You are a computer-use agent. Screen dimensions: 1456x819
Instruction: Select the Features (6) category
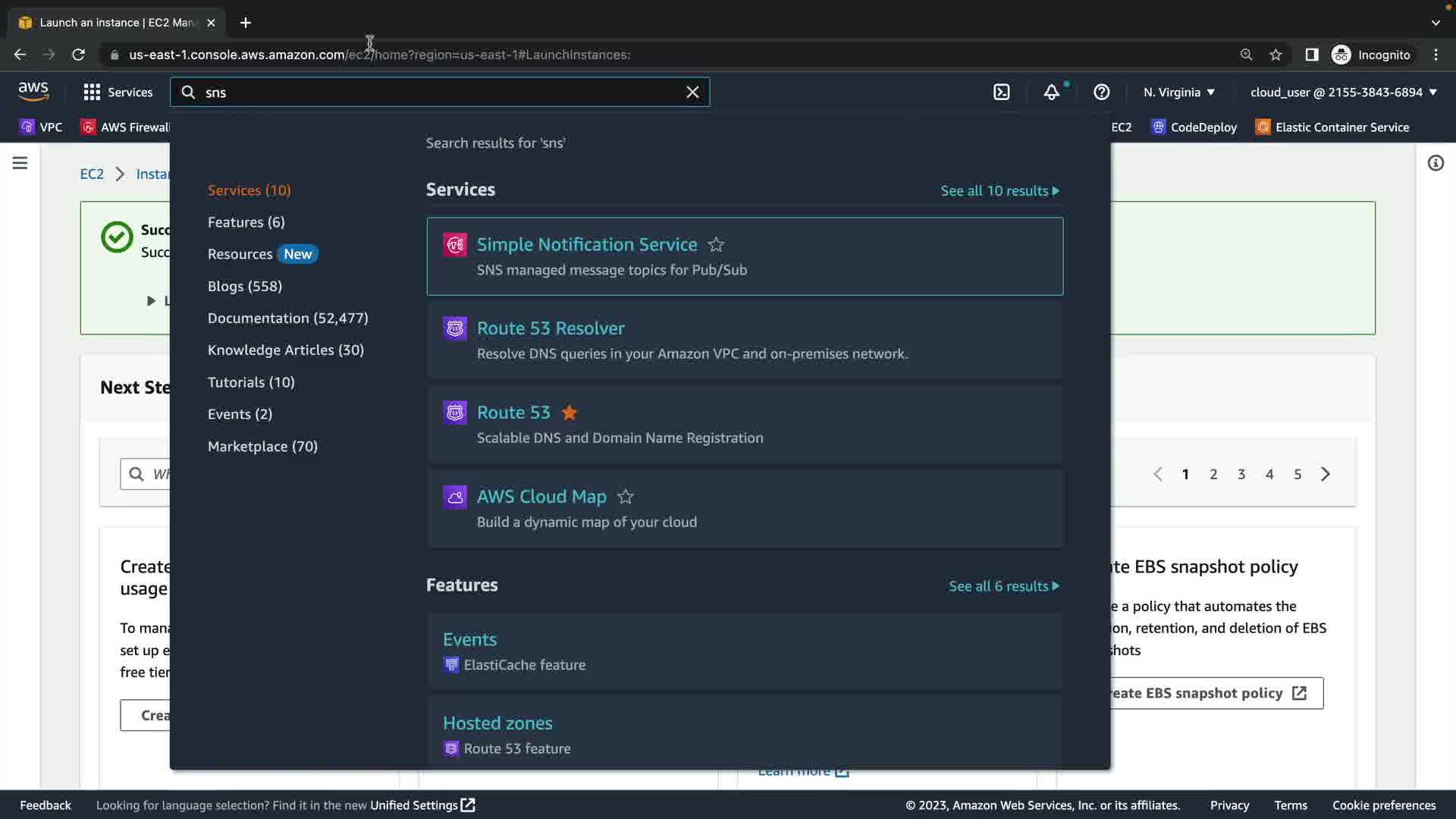click(x=246, y=222)
